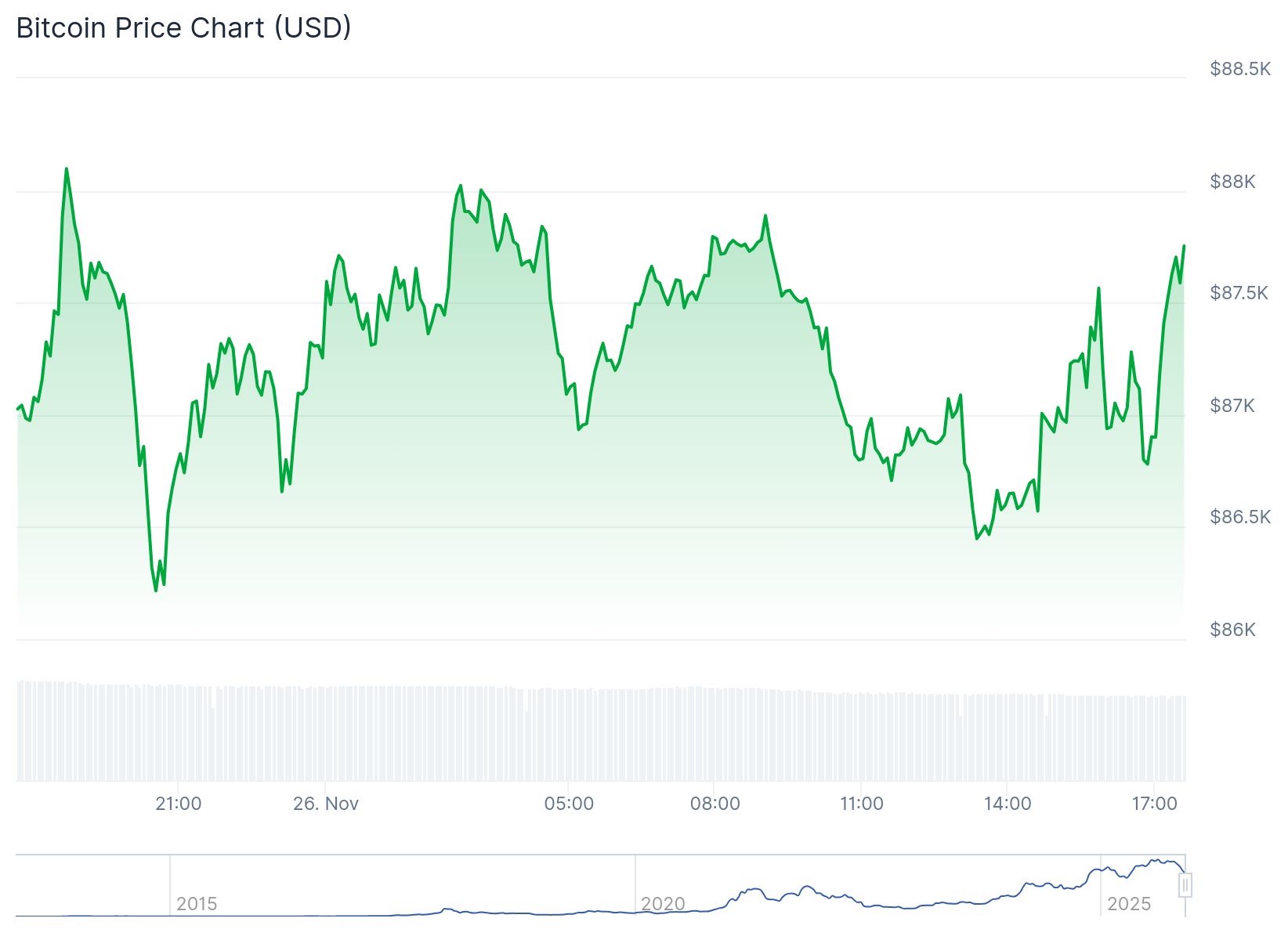Image resolution: width=1288 pixels, height=940 pixels.
Task: Click the 11:00 time axis label
Action: pyautogui.click(x=862, y=804)
